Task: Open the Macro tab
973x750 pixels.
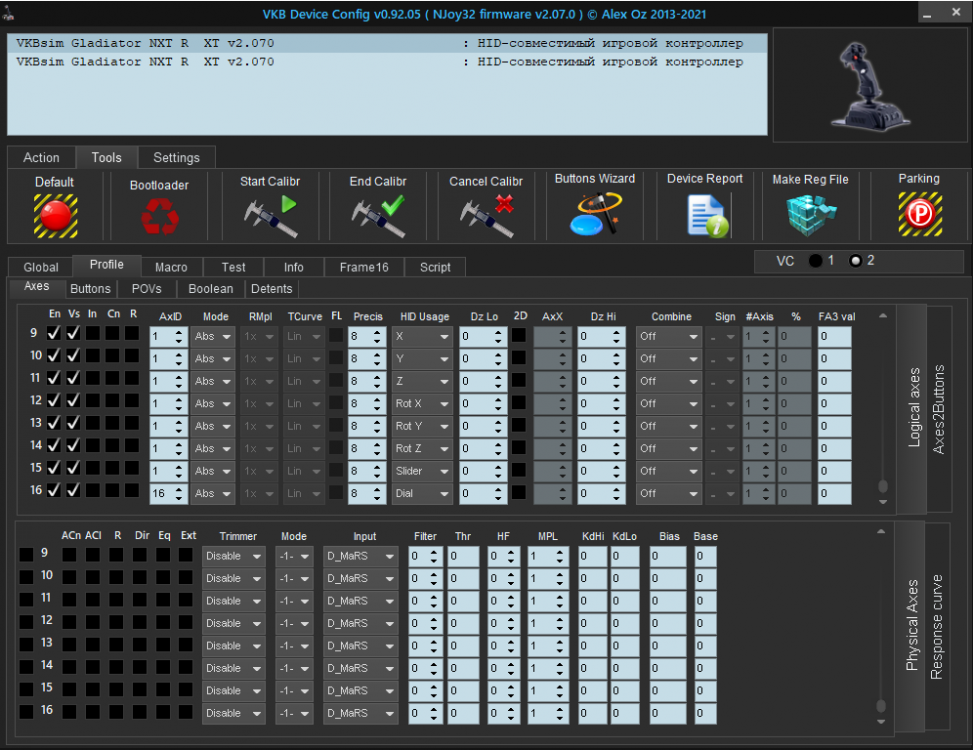Action: (171, 267)
